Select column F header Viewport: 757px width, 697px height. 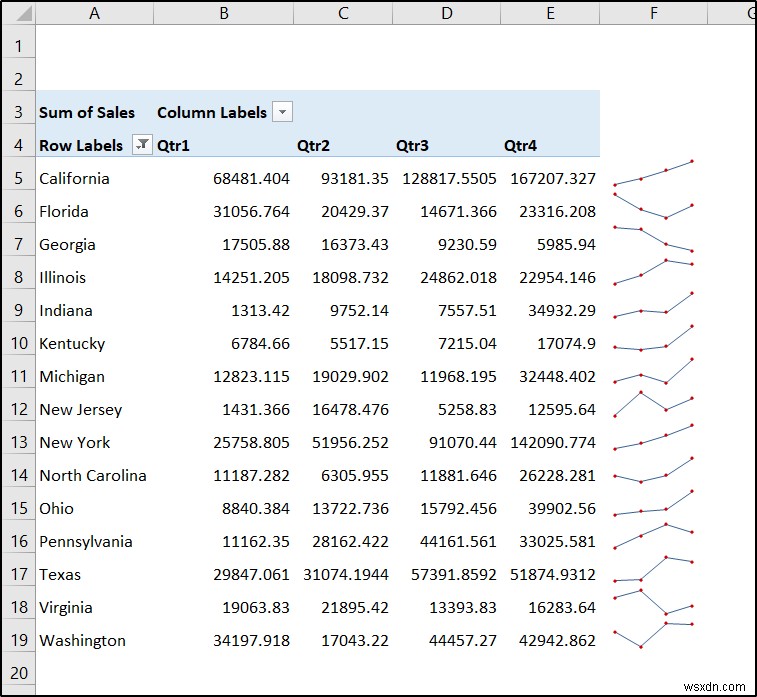[x=653, y=13]
